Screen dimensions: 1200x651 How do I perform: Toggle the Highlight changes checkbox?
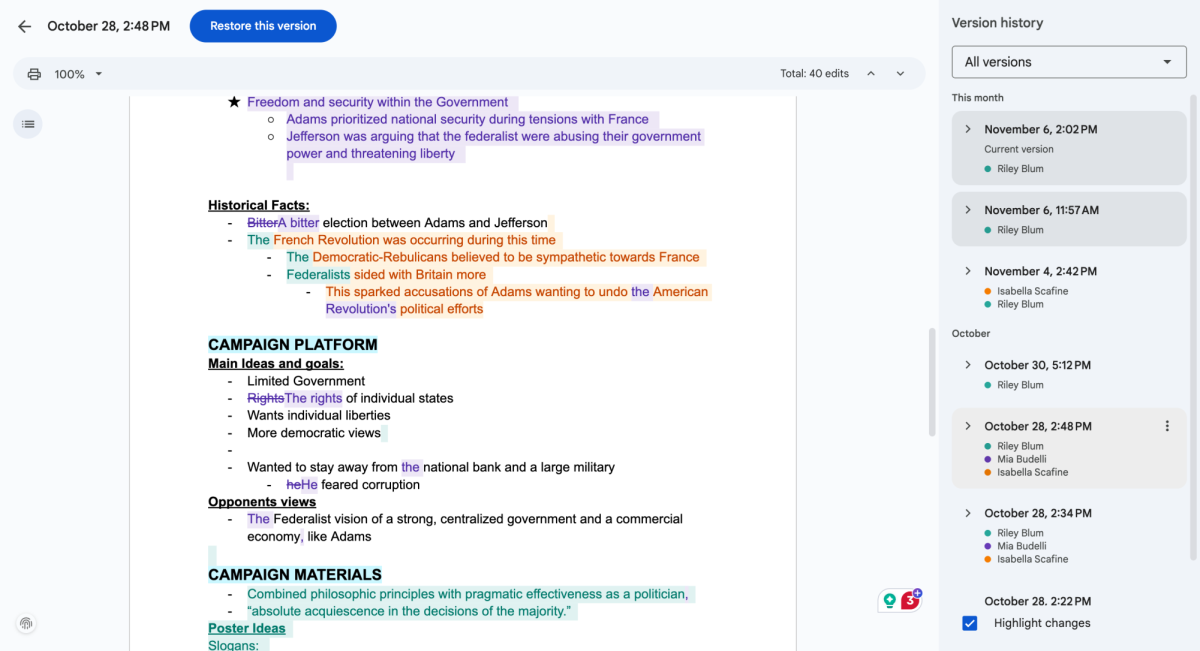pos(969,623)
